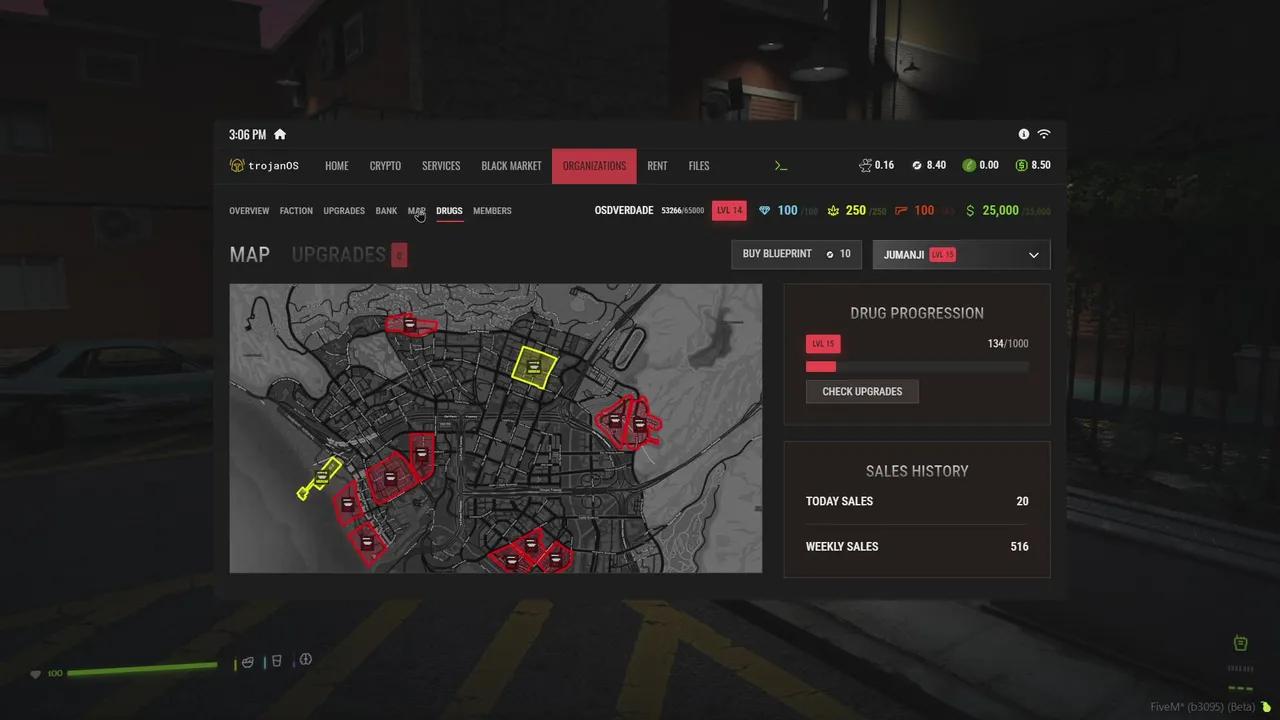Select the large UPGRADES heading tab
The width and height of the screenshot is (1280, 720).
[x=338, y=255]
